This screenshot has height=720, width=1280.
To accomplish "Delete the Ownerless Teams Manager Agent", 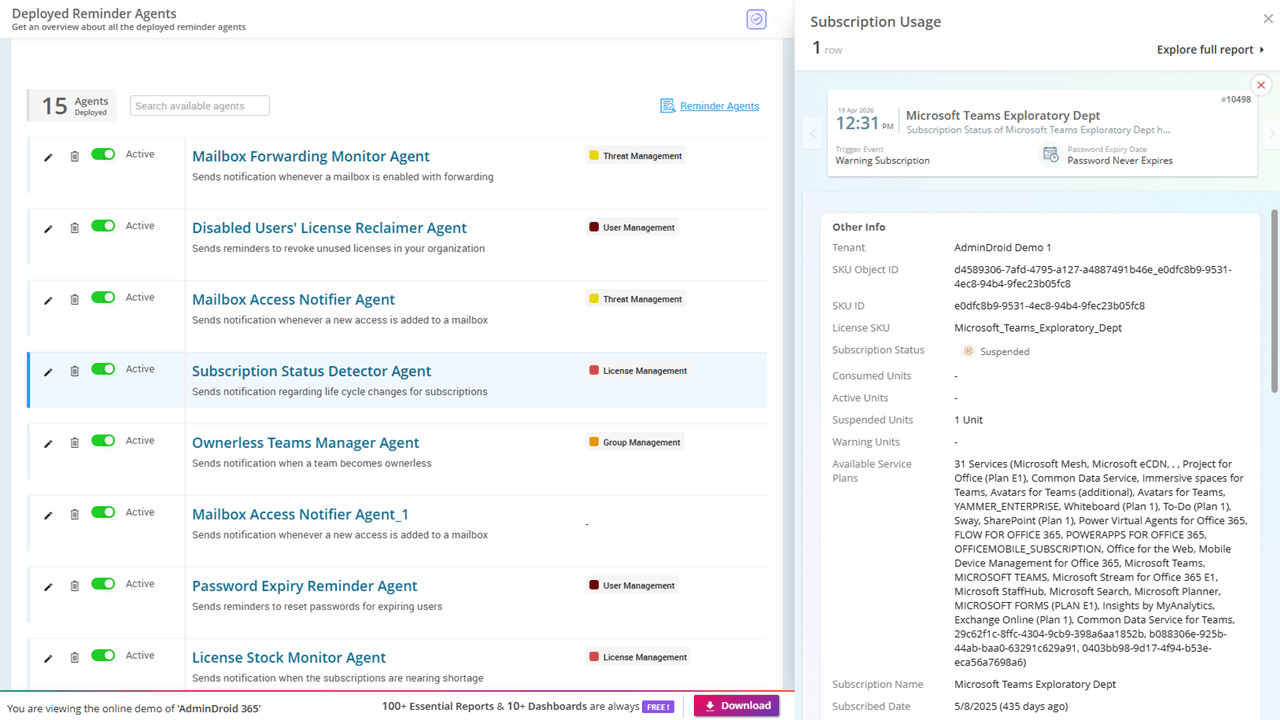I will tap(74, 444).
